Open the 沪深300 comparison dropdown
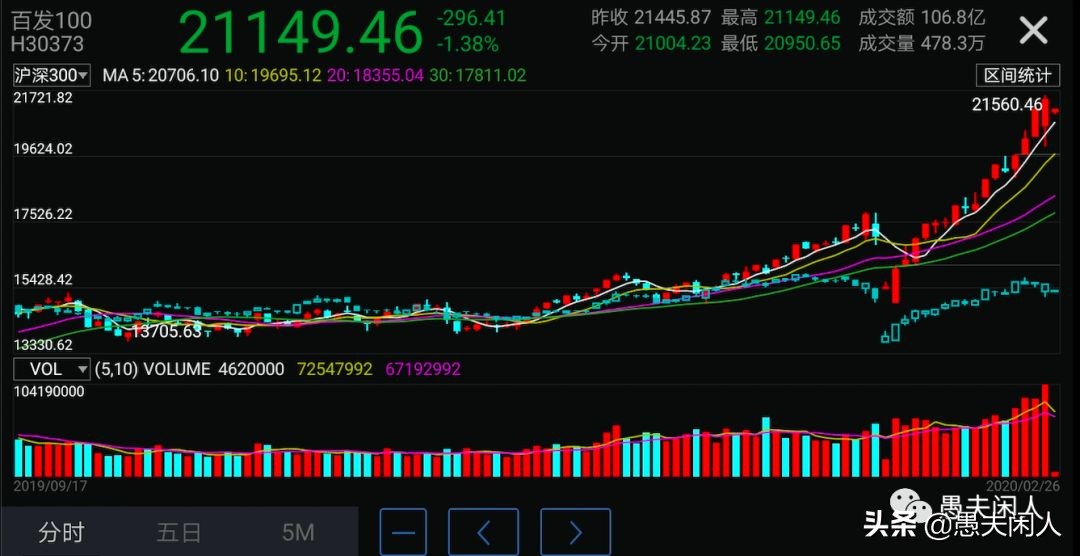The width and height of the screenshot is (1080, 556). click(x=52, y=75)
